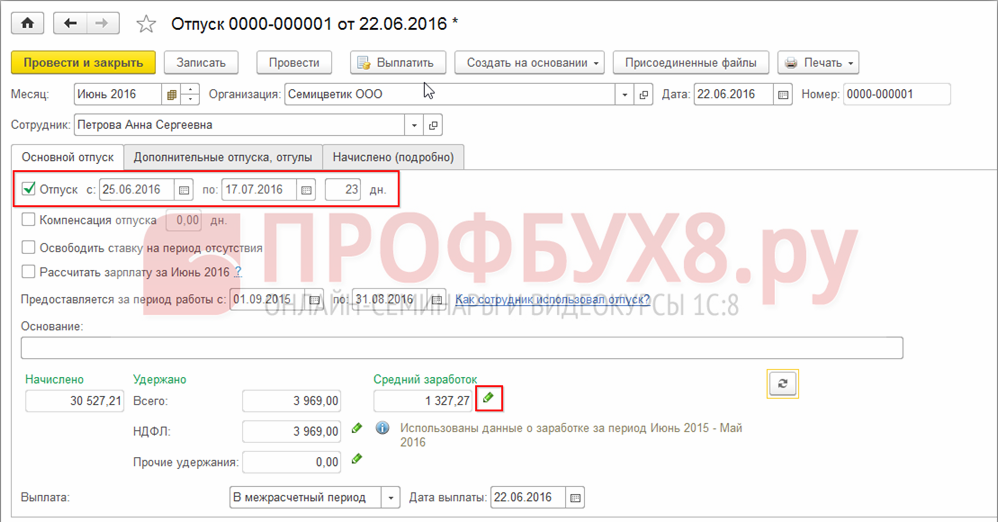Open calendar picker for Месяц field
Screen dimensions: 998x522
171,94
